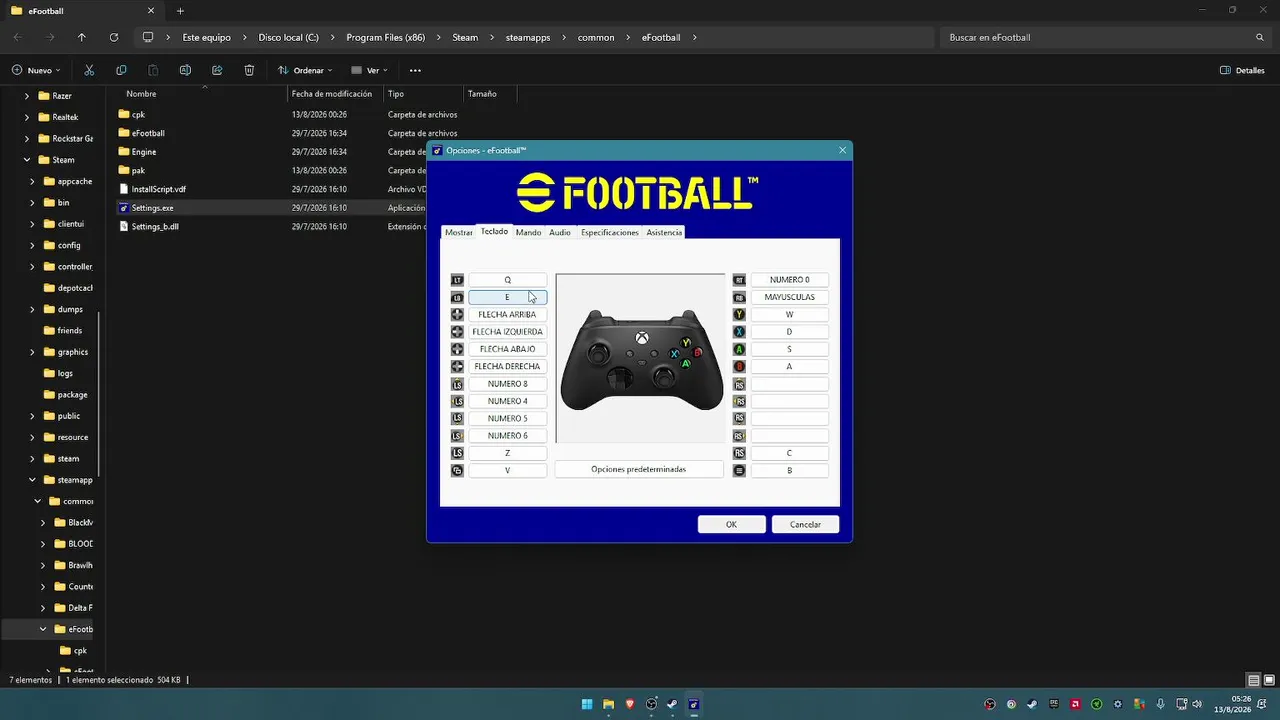Screen dimensions: 1280x720
Task: Rename the selected file via toolbar icon
Action: (185, 70)
